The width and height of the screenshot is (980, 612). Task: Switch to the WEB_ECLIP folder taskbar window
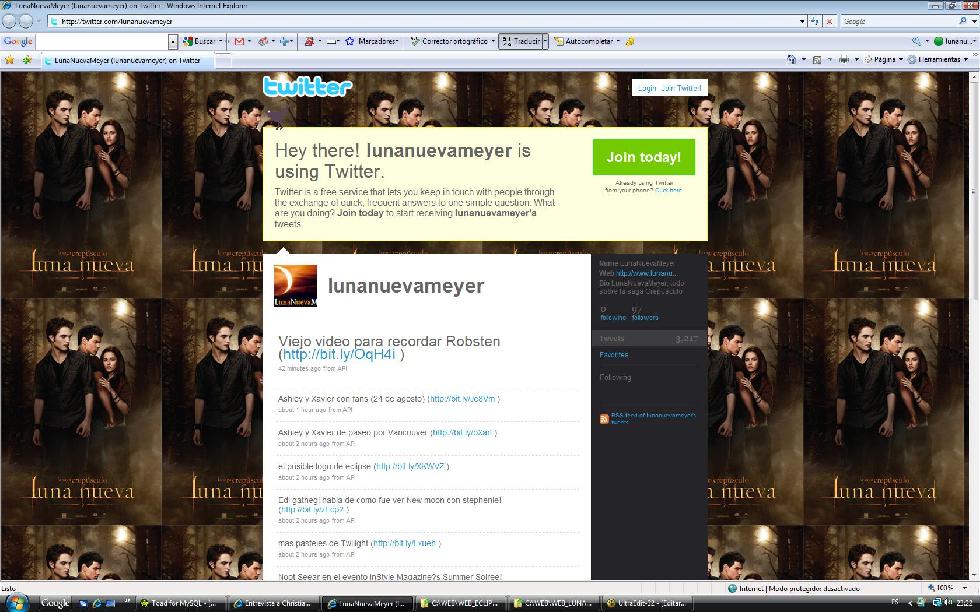tap(459, 603)
